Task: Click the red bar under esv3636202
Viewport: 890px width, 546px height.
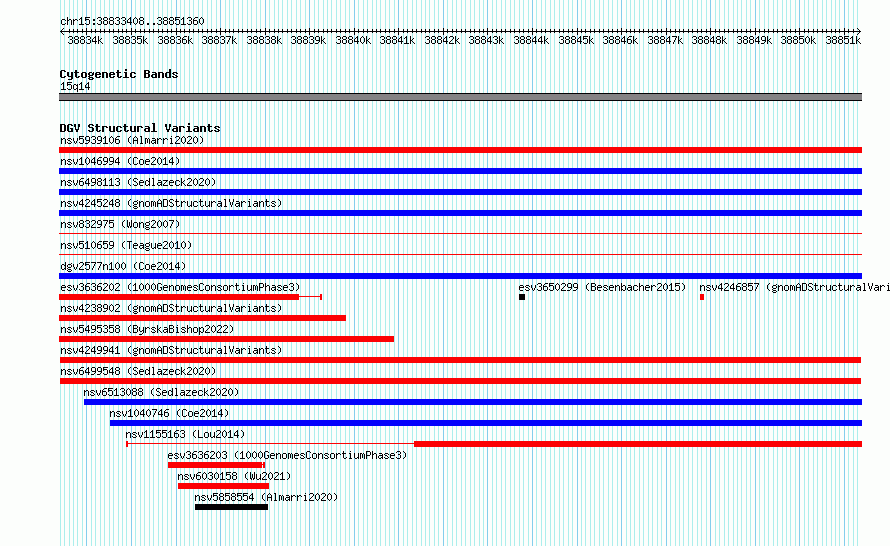Action: 179,297
